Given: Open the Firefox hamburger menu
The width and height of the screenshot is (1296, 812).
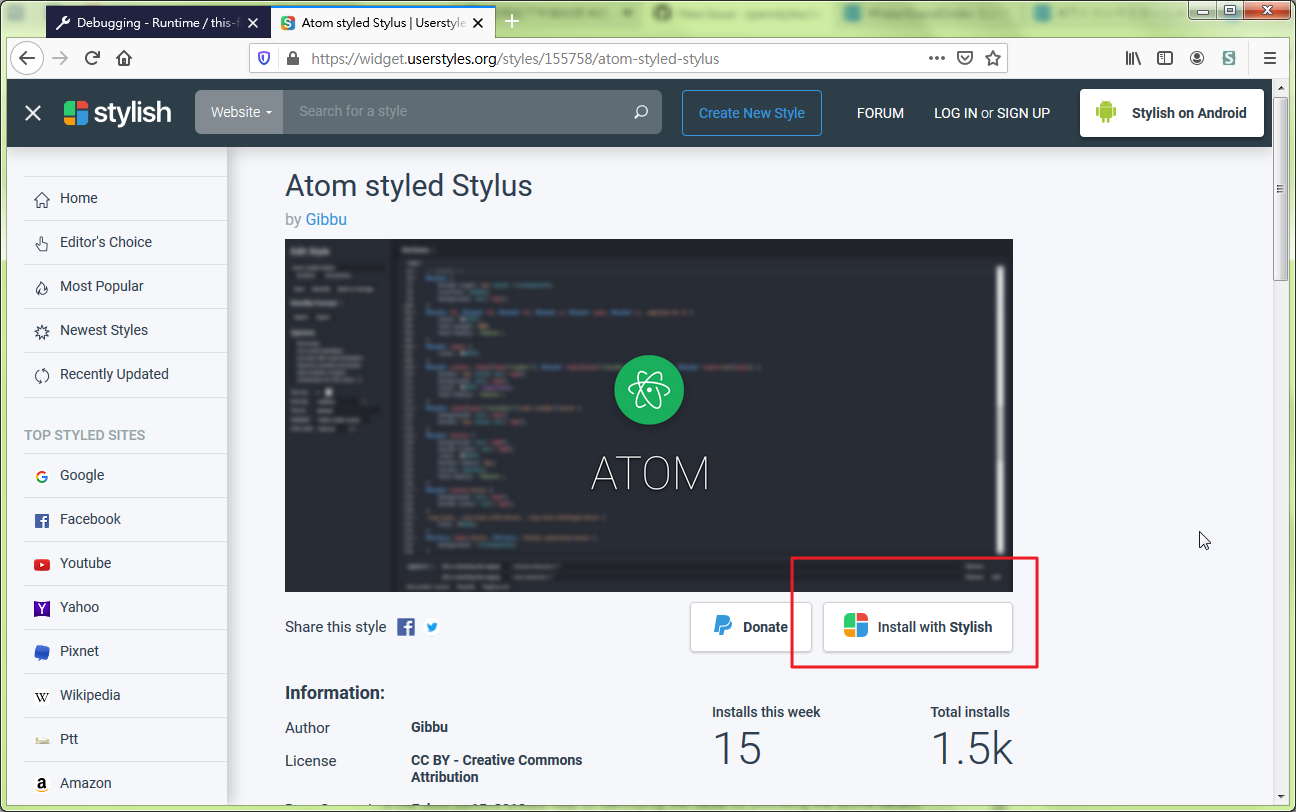Looking at the screenshot, I should click(1269, 58).
